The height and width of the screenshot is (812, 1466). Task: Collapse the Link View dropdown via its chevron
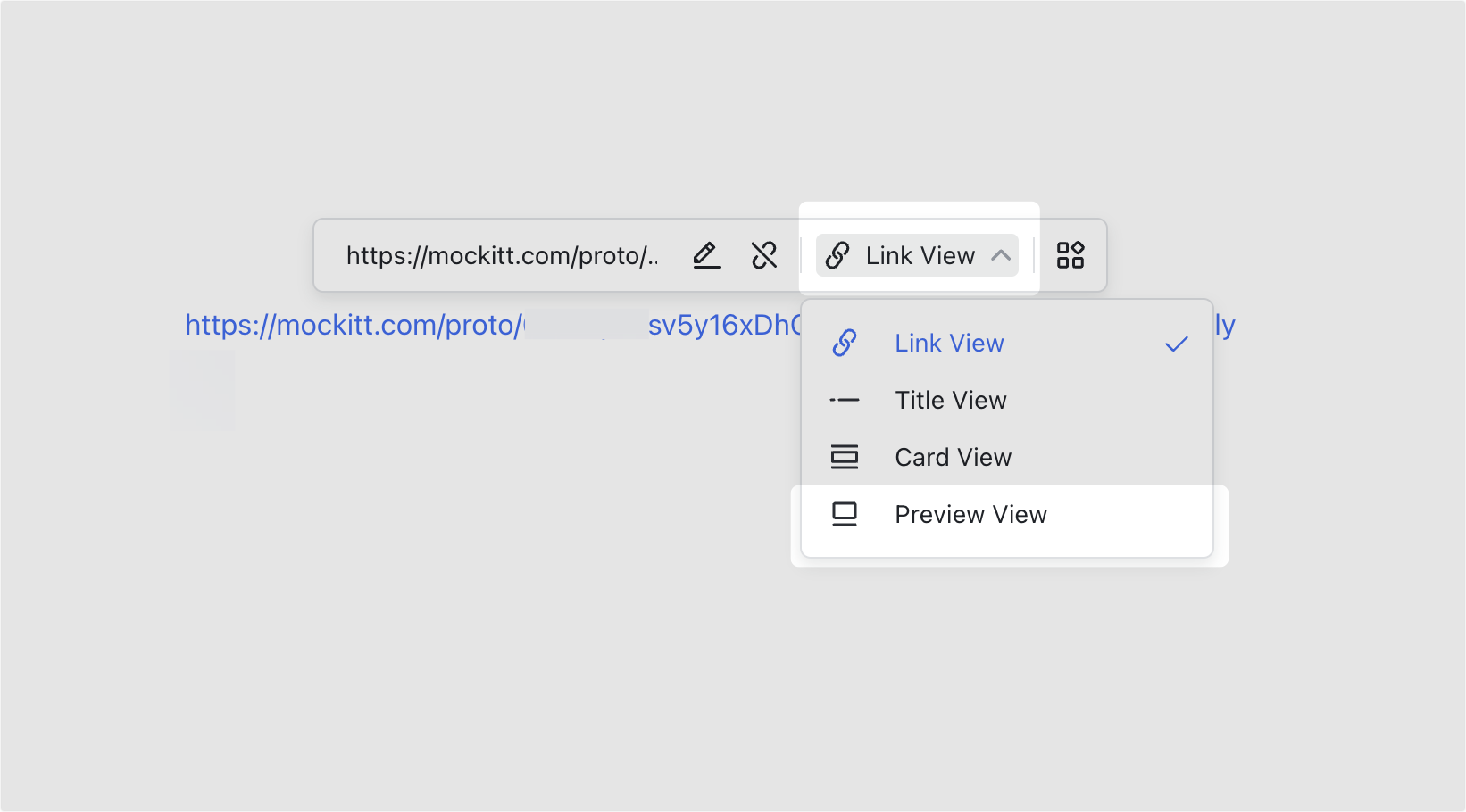click(1002, 255)
